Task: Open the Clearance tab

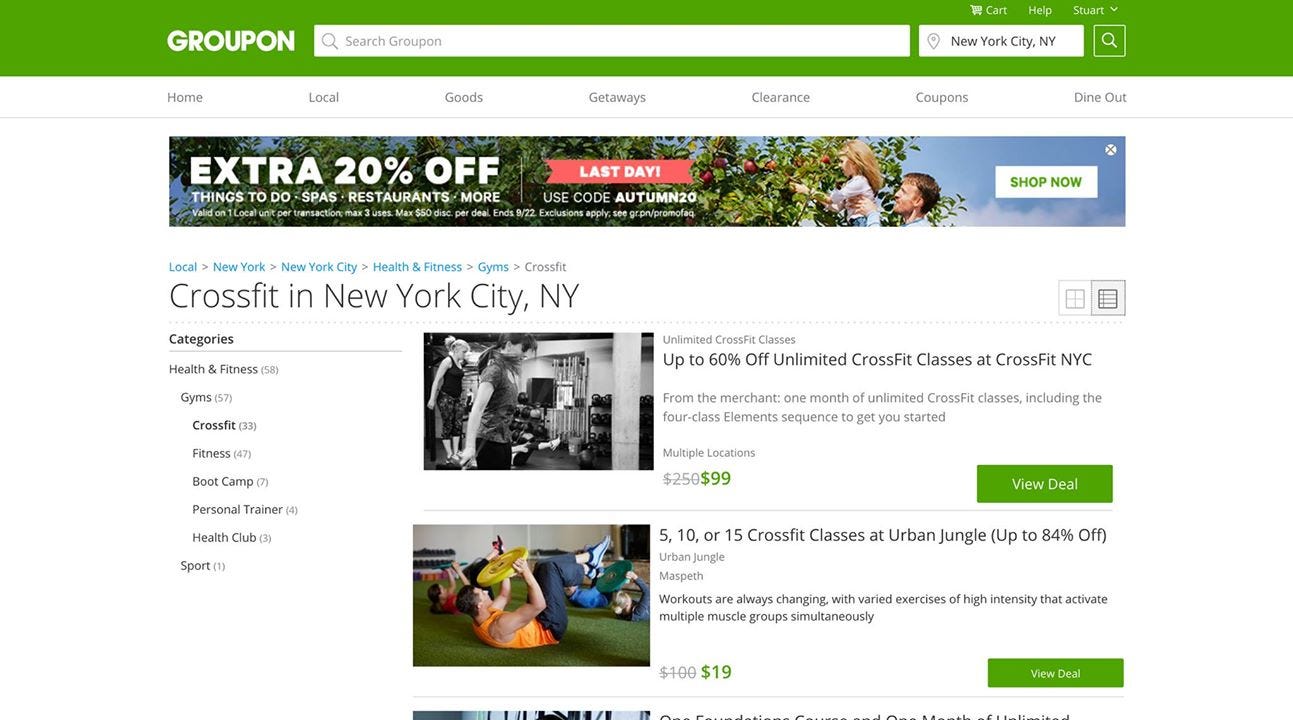Action: [x=781, y=97]
